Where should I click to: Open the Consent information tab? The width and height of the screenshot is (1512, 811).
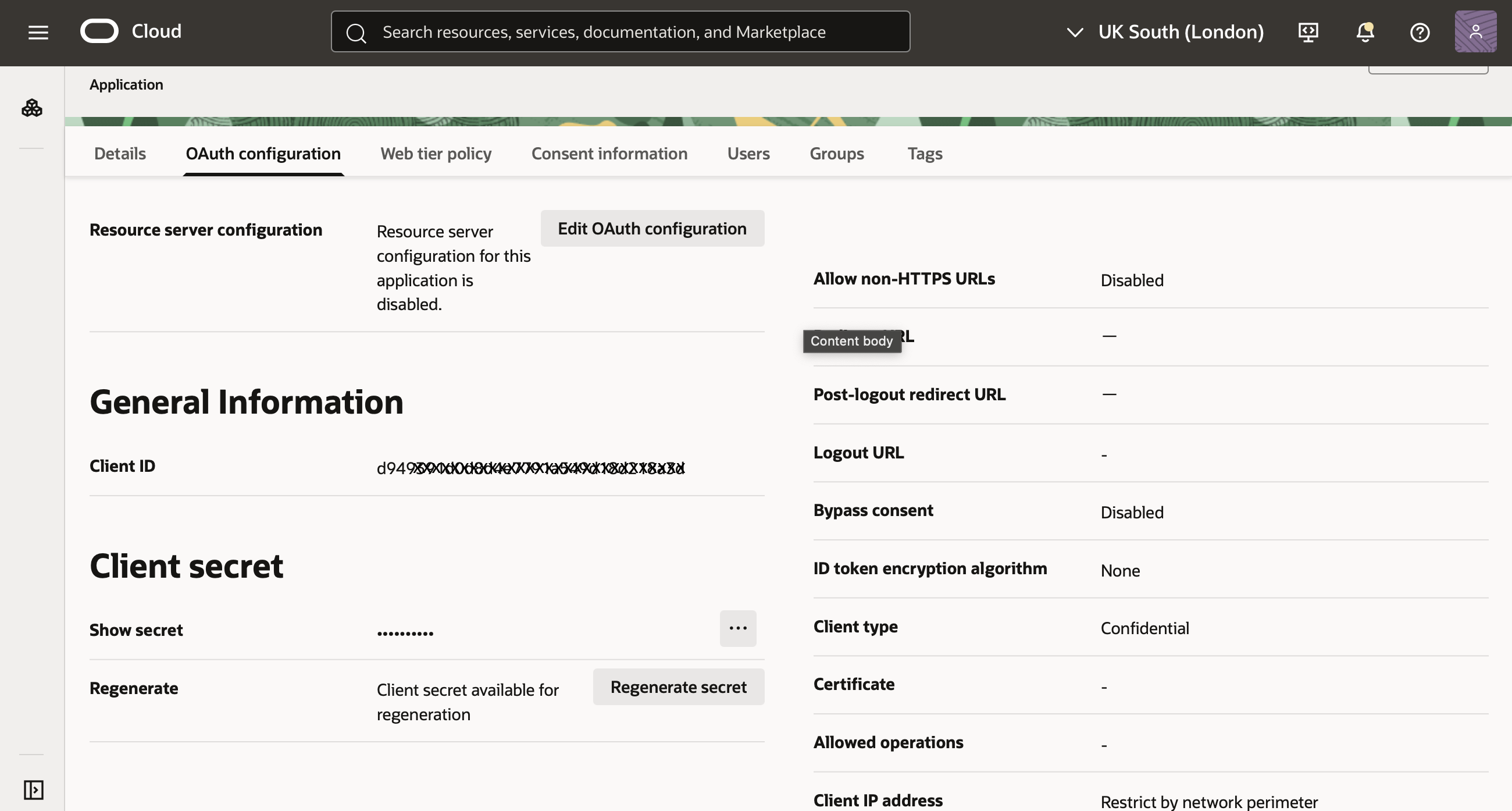coord(609,153)
